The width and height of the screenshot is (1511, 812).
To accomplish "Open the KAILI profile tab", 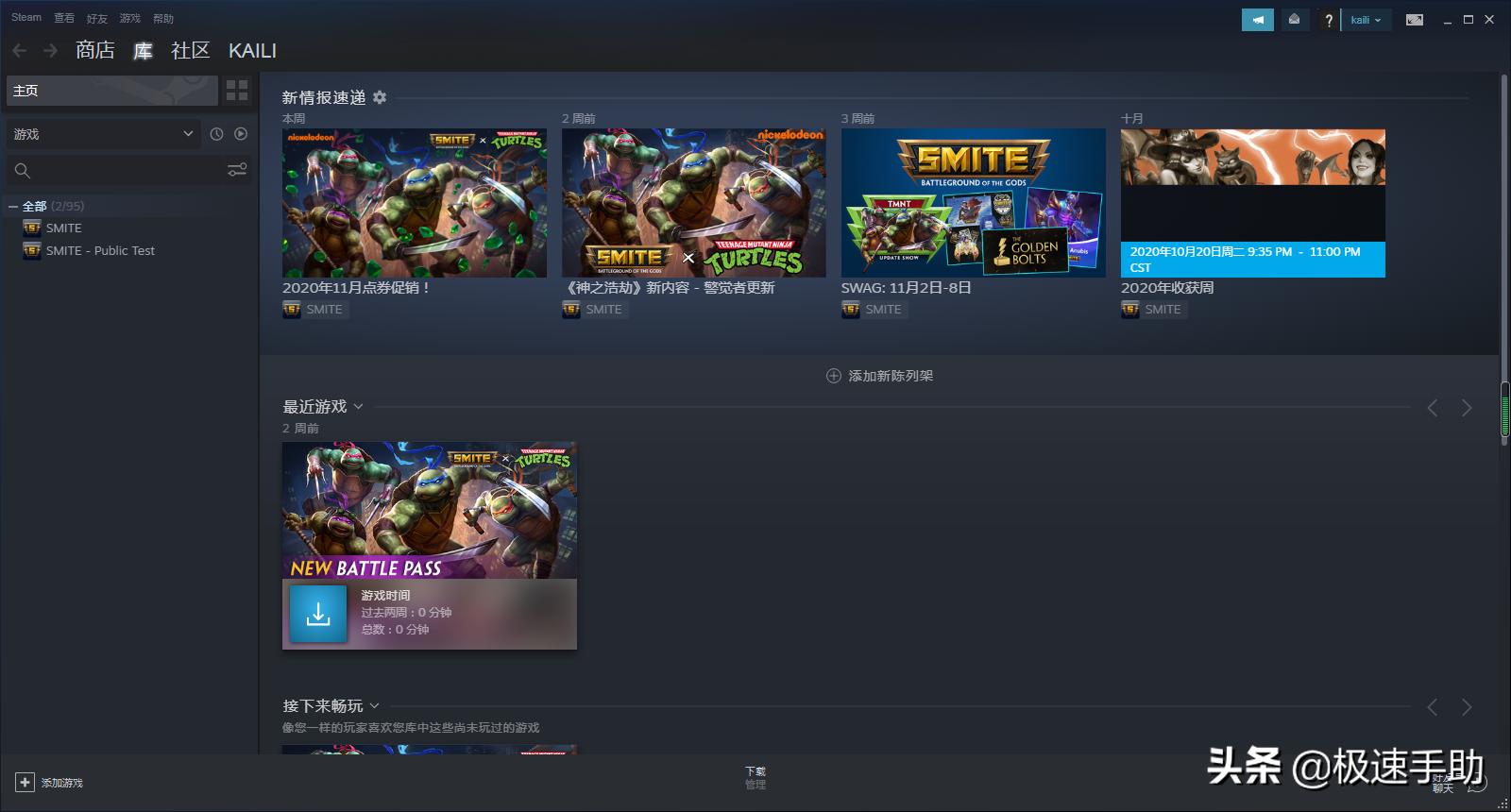I will point(252,50).
